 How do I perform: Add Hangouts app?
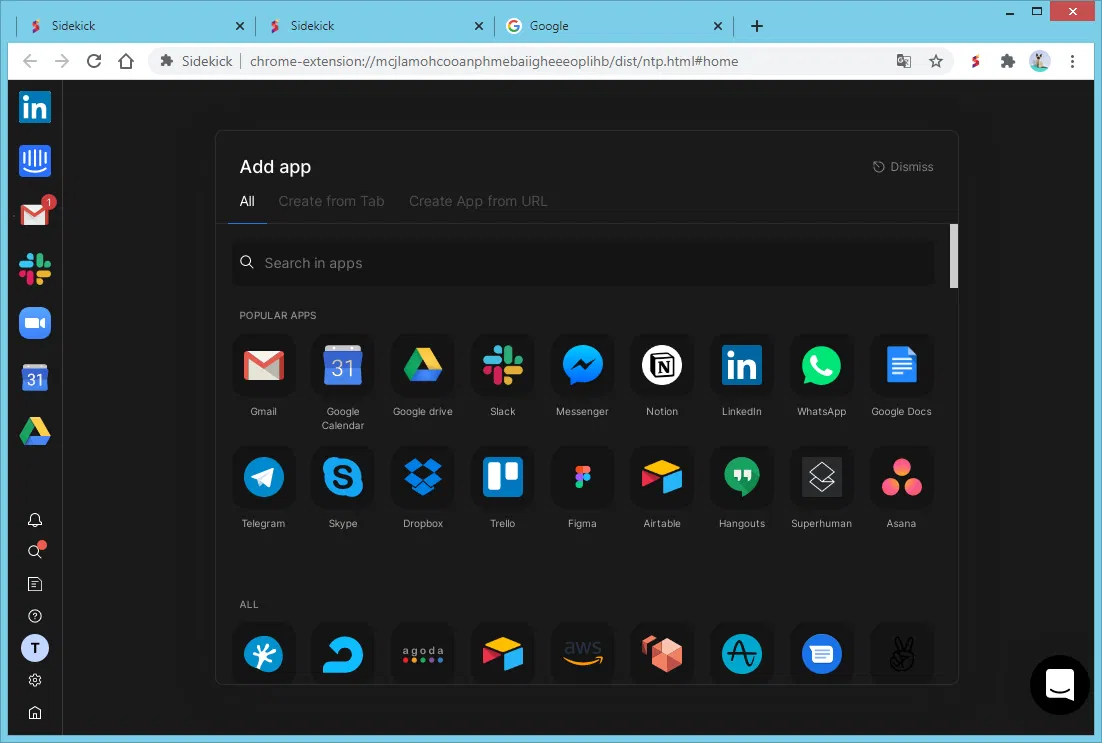tap(741, 477)
